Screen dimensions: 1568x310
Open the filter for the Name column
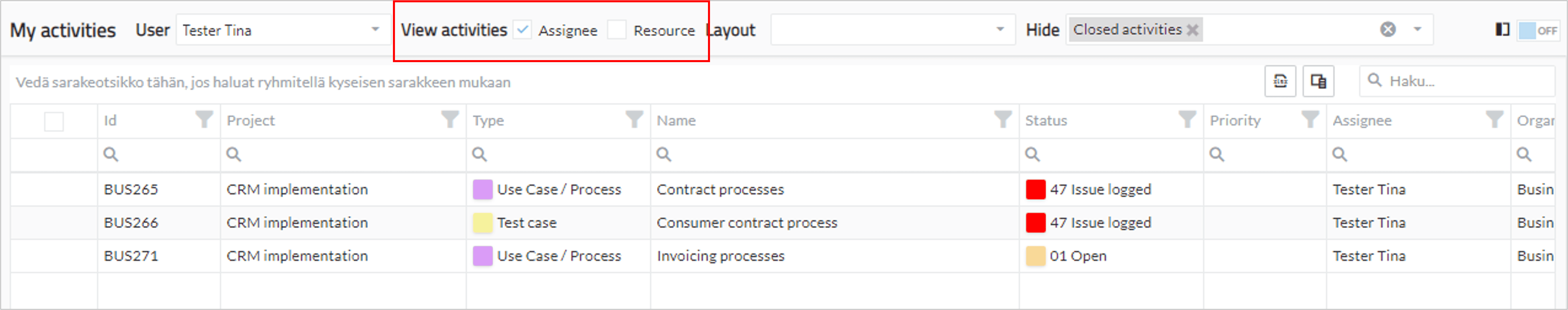pos(1003,119)
